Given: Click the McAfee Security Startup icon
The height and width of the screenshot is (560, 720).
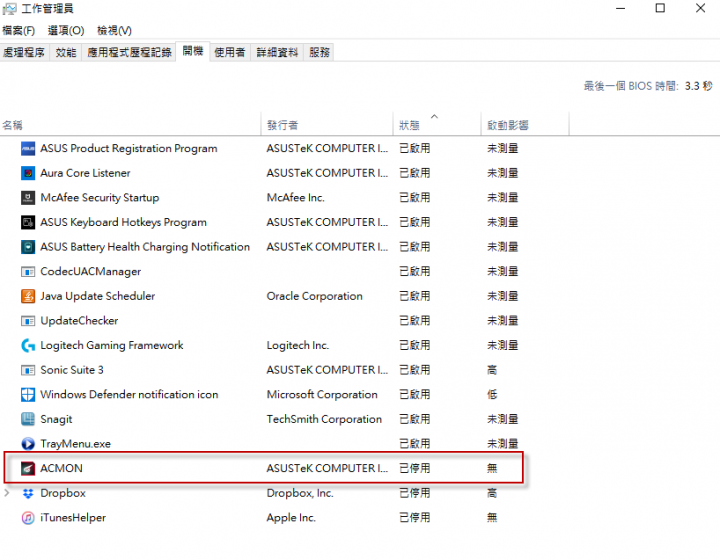Looking at the screenshot, I should [28, 198].
